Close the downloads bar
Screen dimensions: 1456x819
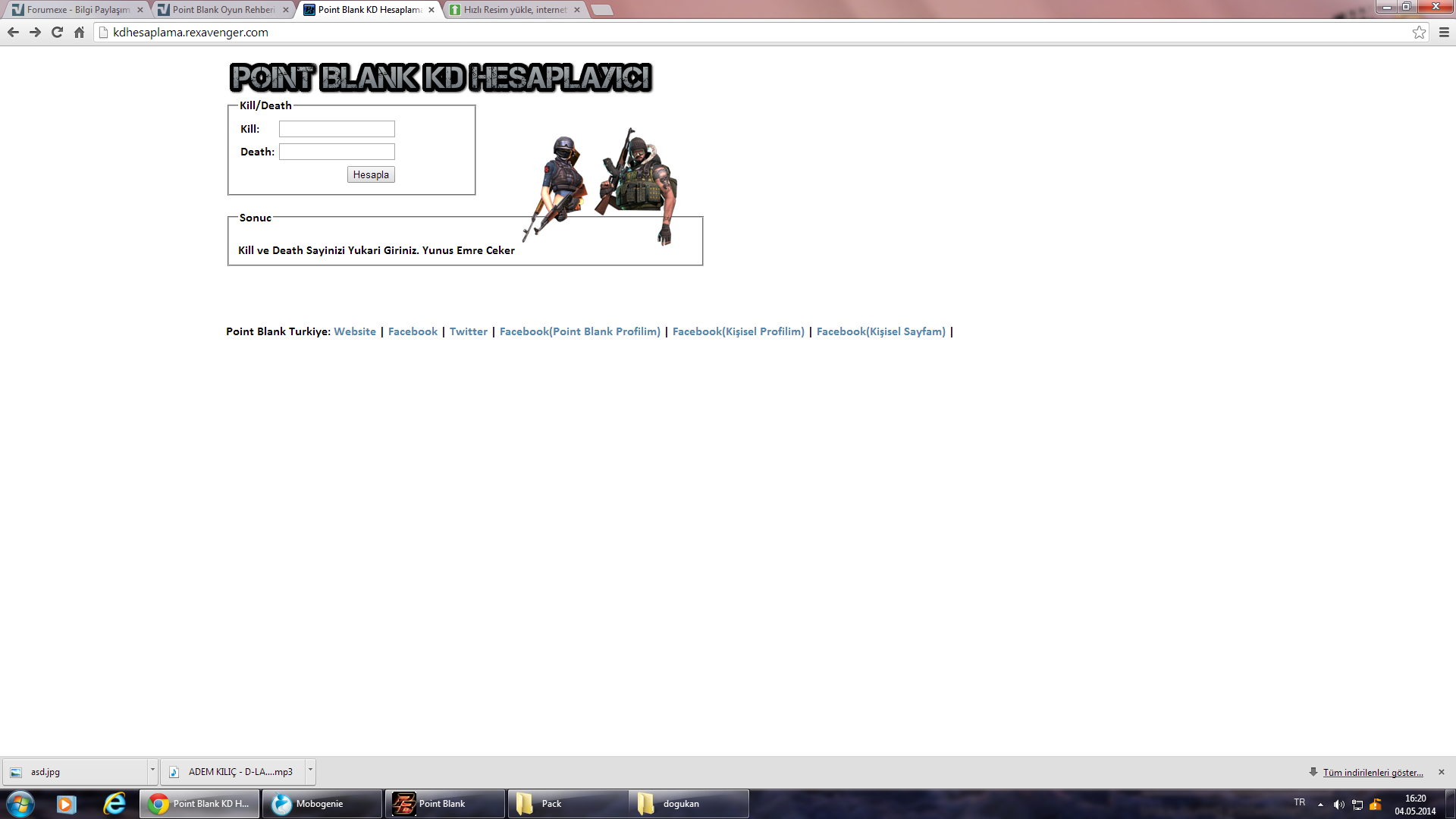[x=1442, y=772]
